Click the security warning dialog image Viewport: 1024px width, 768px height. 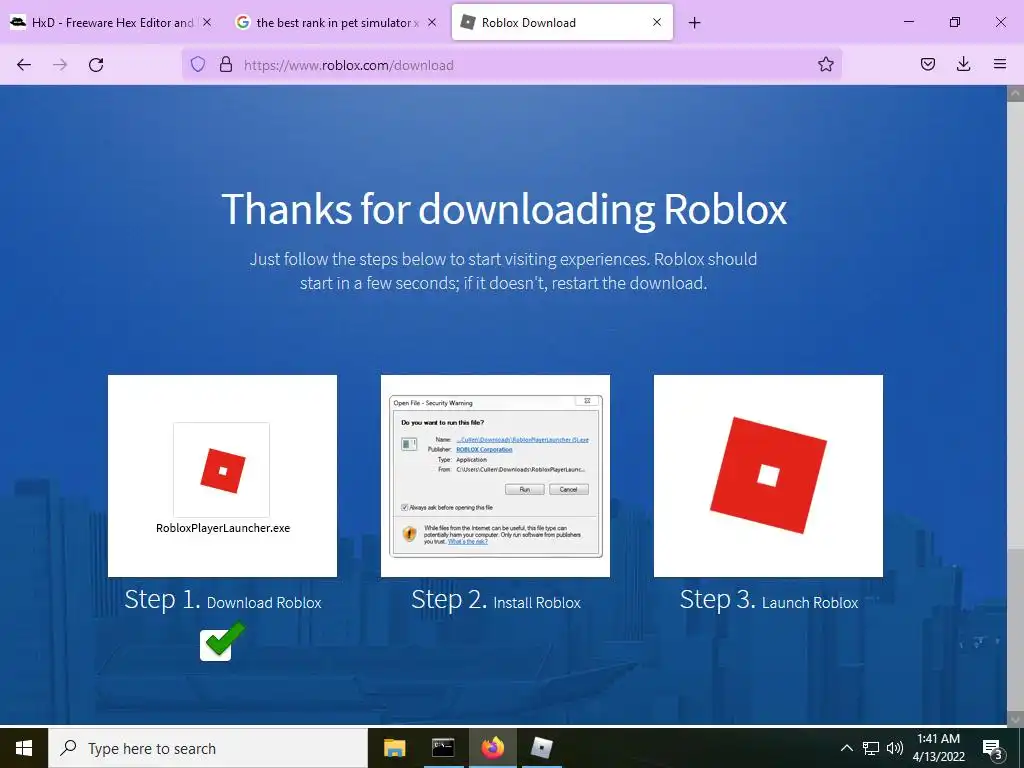pos(496,476)
